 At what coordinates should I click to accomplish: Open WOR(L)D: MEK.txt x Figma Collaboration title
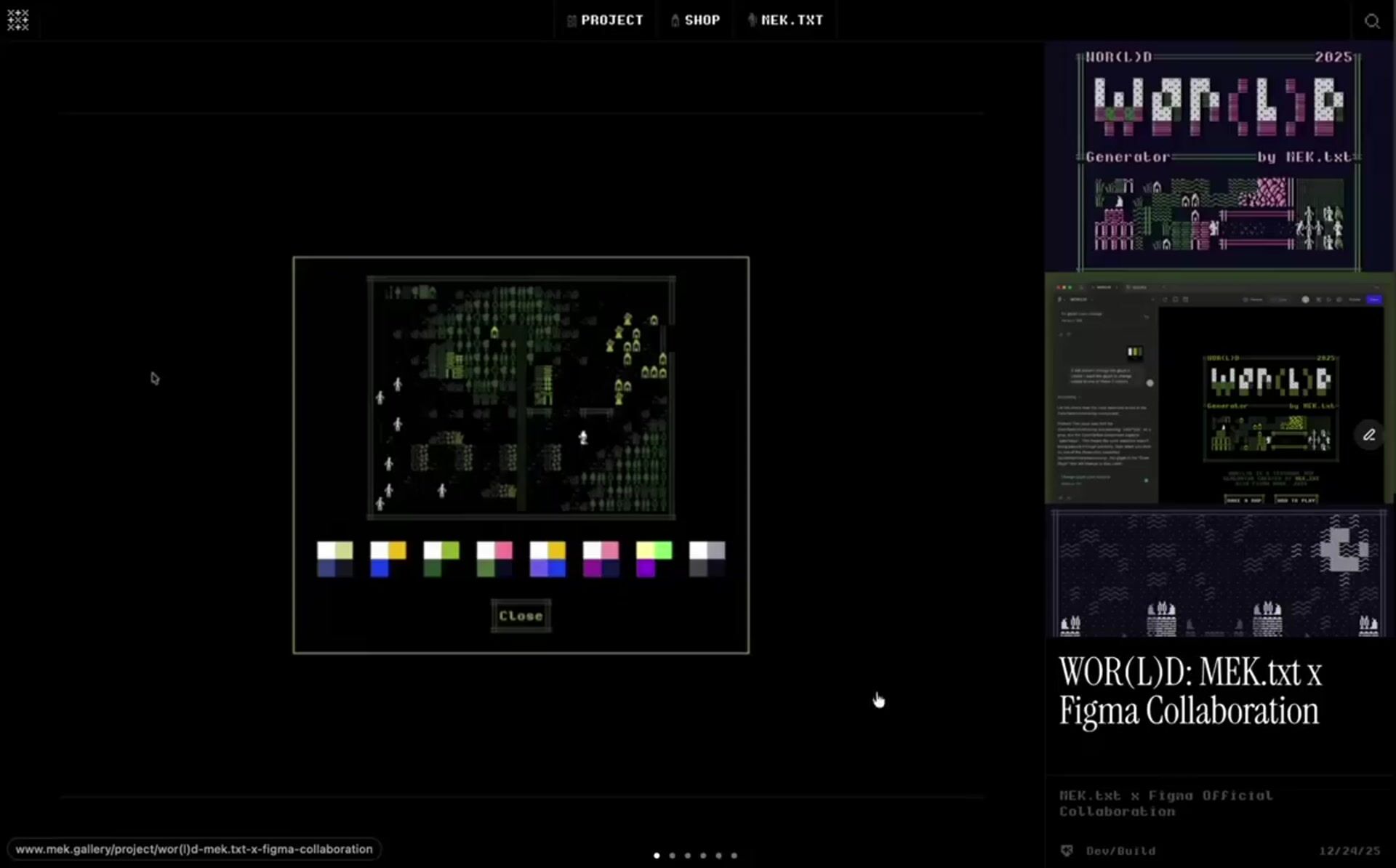1190,691
